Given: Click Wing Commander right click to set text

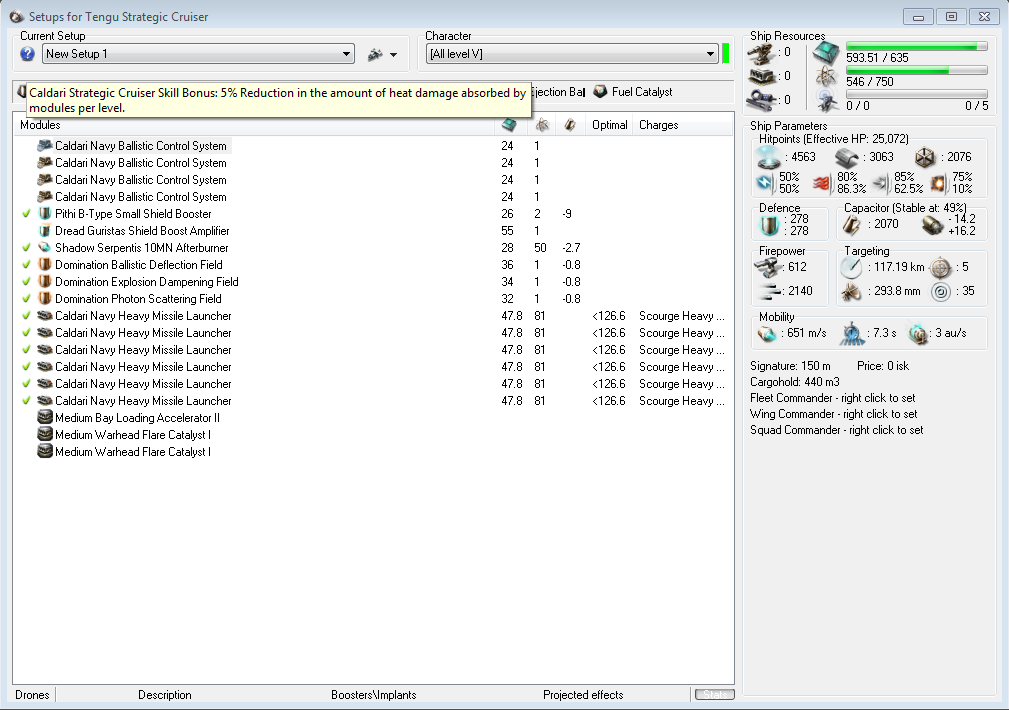Looking at the screenshot, I should click(x=834, y=415).
